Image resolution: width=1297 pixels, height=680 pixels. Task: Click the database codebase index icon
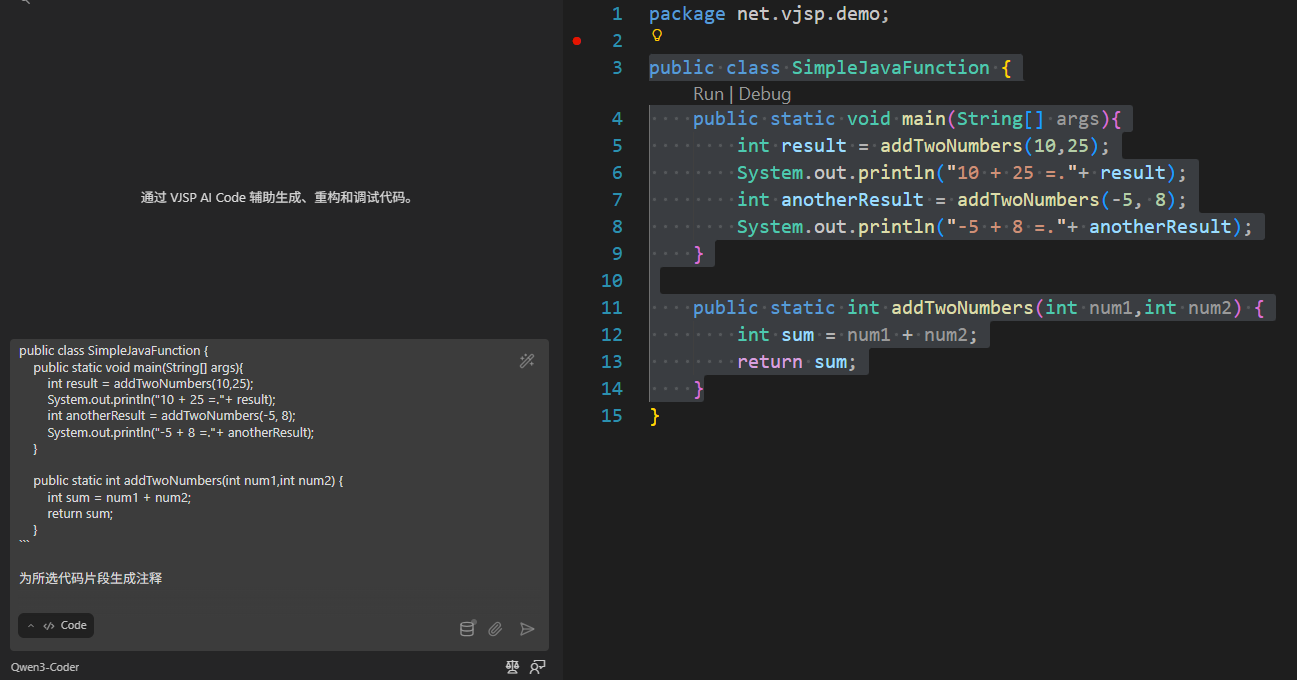467,629
